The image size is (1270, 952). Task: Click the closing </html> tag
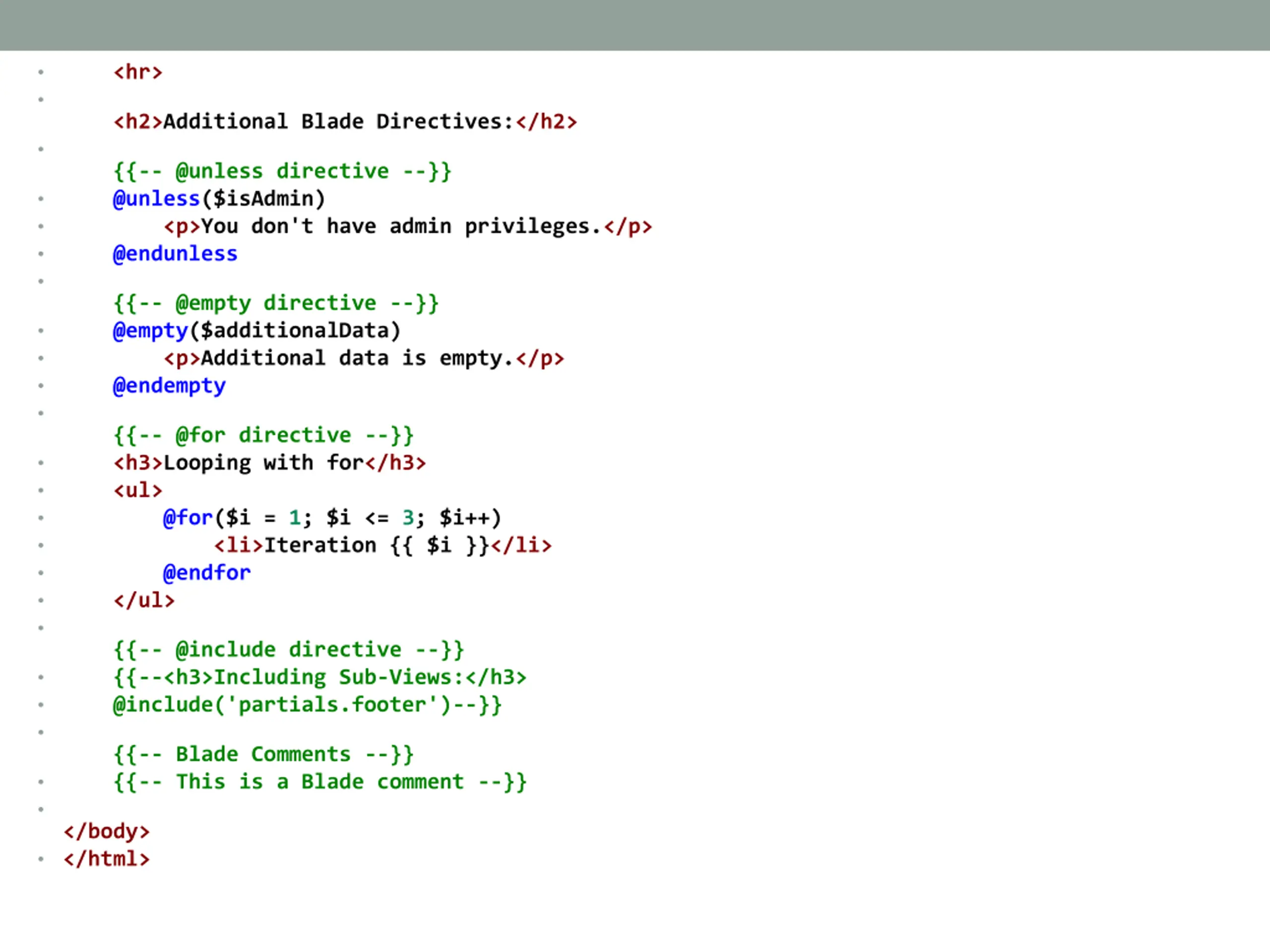(x=107, y=859)
